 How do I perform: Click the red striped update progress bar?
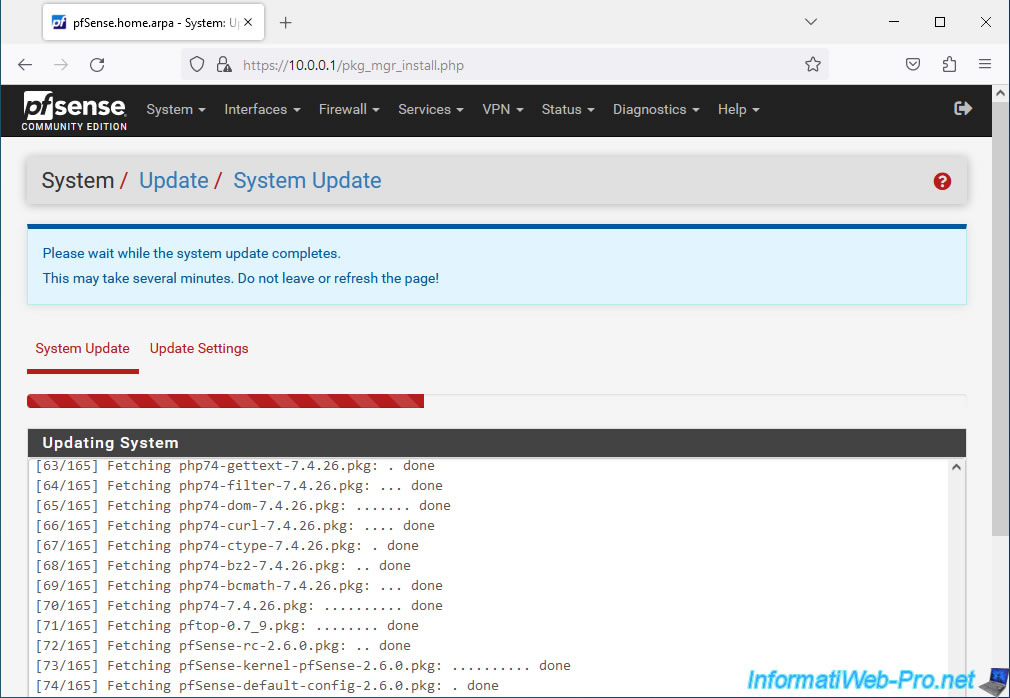coord(225,401)
